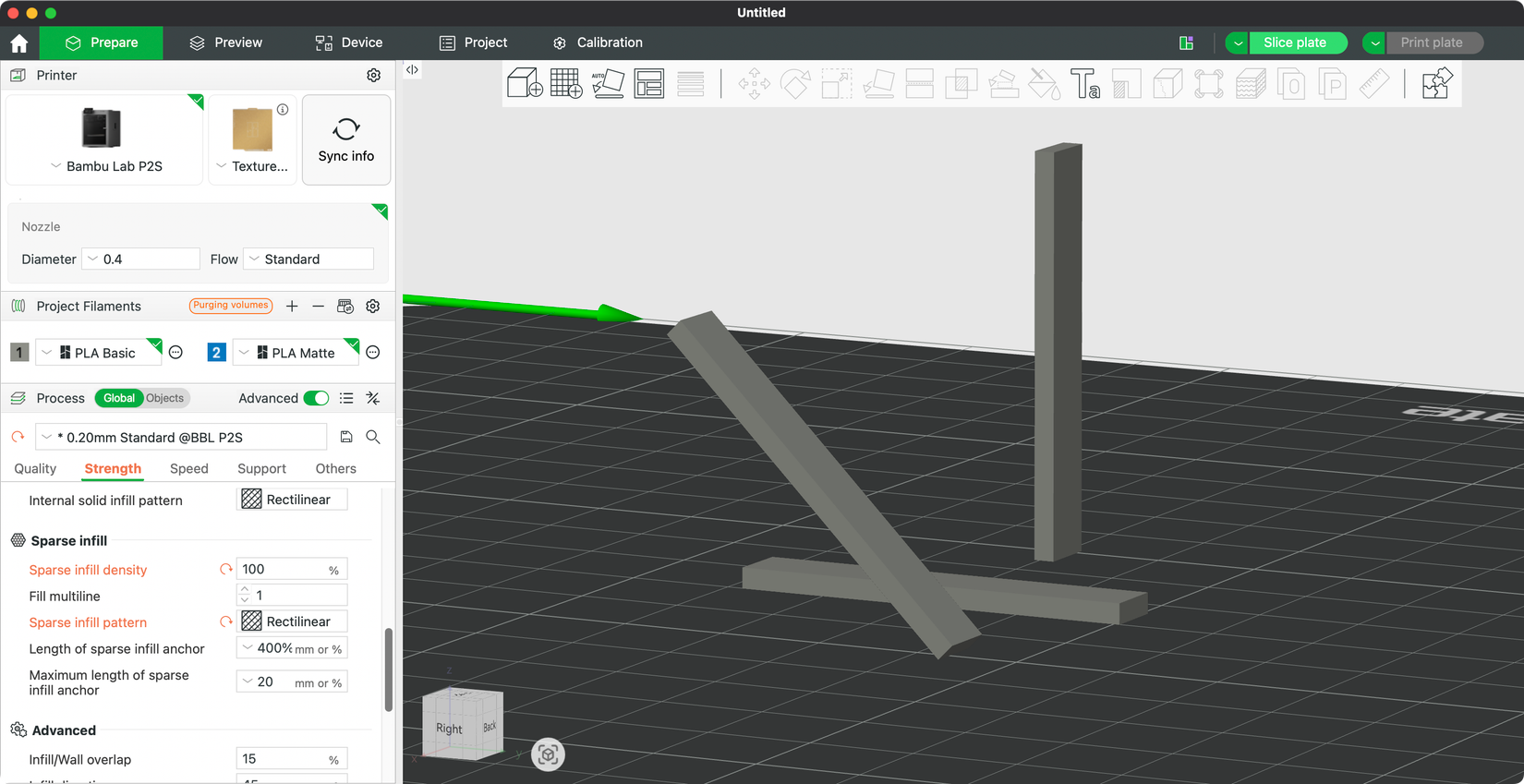
Task: Click the Purging volumes button
Action: (230, 306)
